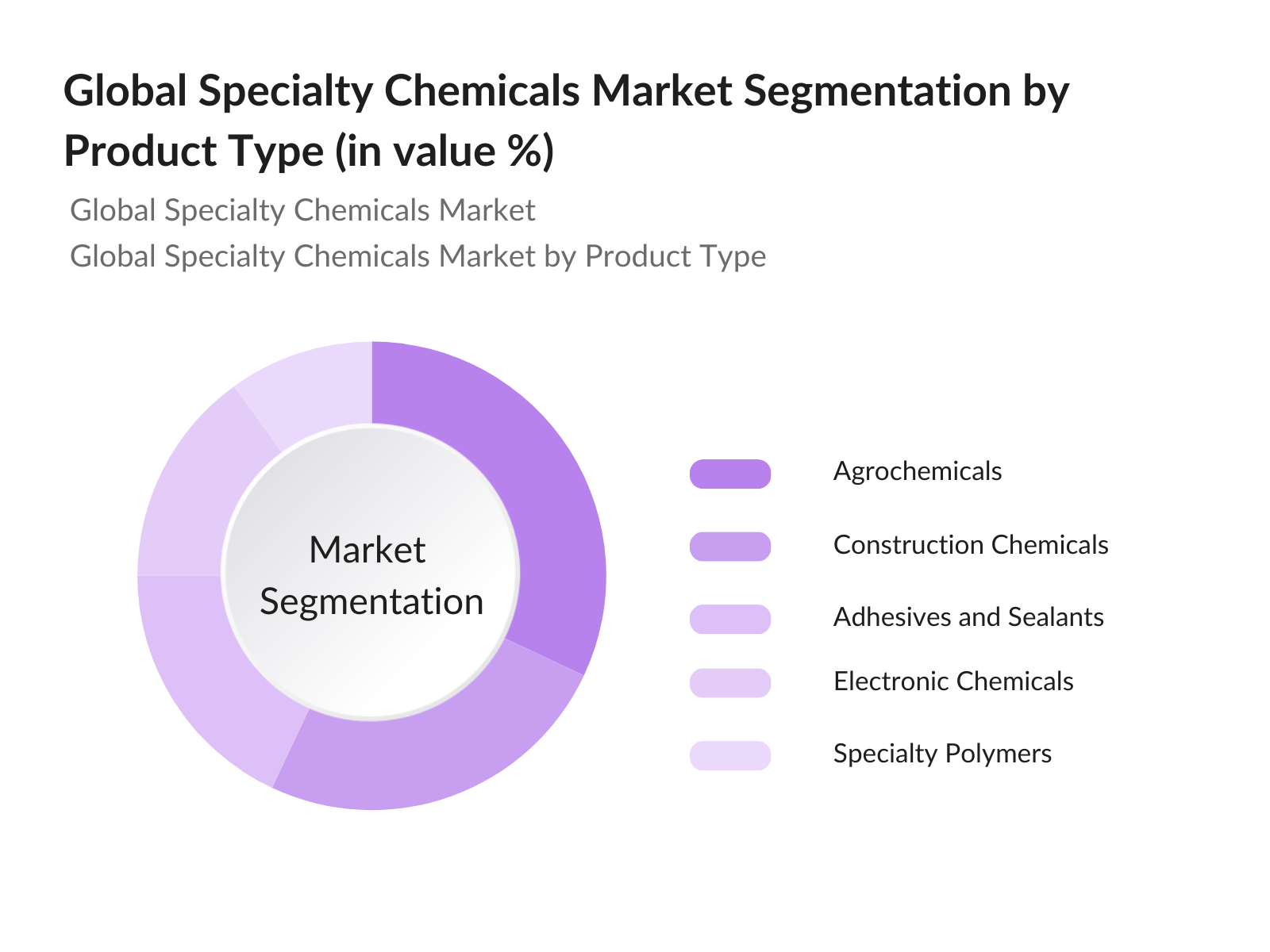Select the Electronic Chemicals legend text

(952, 681)
